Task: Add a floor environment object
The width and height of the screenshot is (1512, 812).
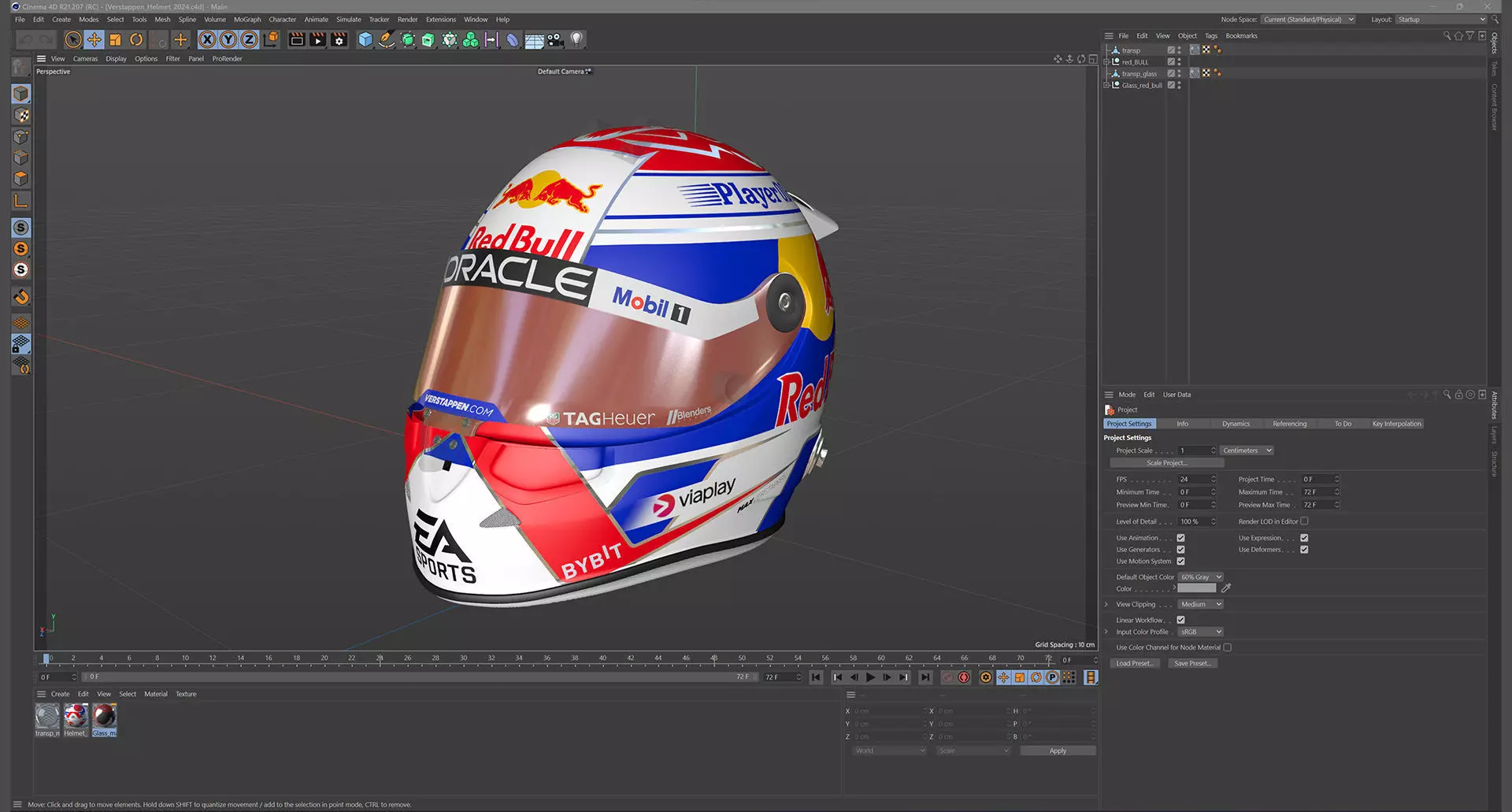Action: coord(534,39)
